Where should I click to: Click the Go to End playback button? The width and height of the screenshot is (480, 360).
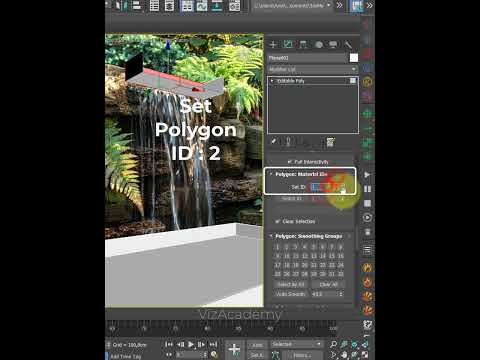pyautogui.click(x=213, y=344)
